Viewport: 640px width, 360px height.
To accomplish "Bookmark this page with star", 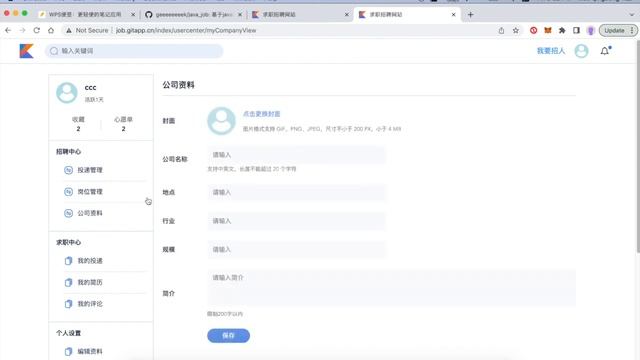I will (x=516, y=30).
